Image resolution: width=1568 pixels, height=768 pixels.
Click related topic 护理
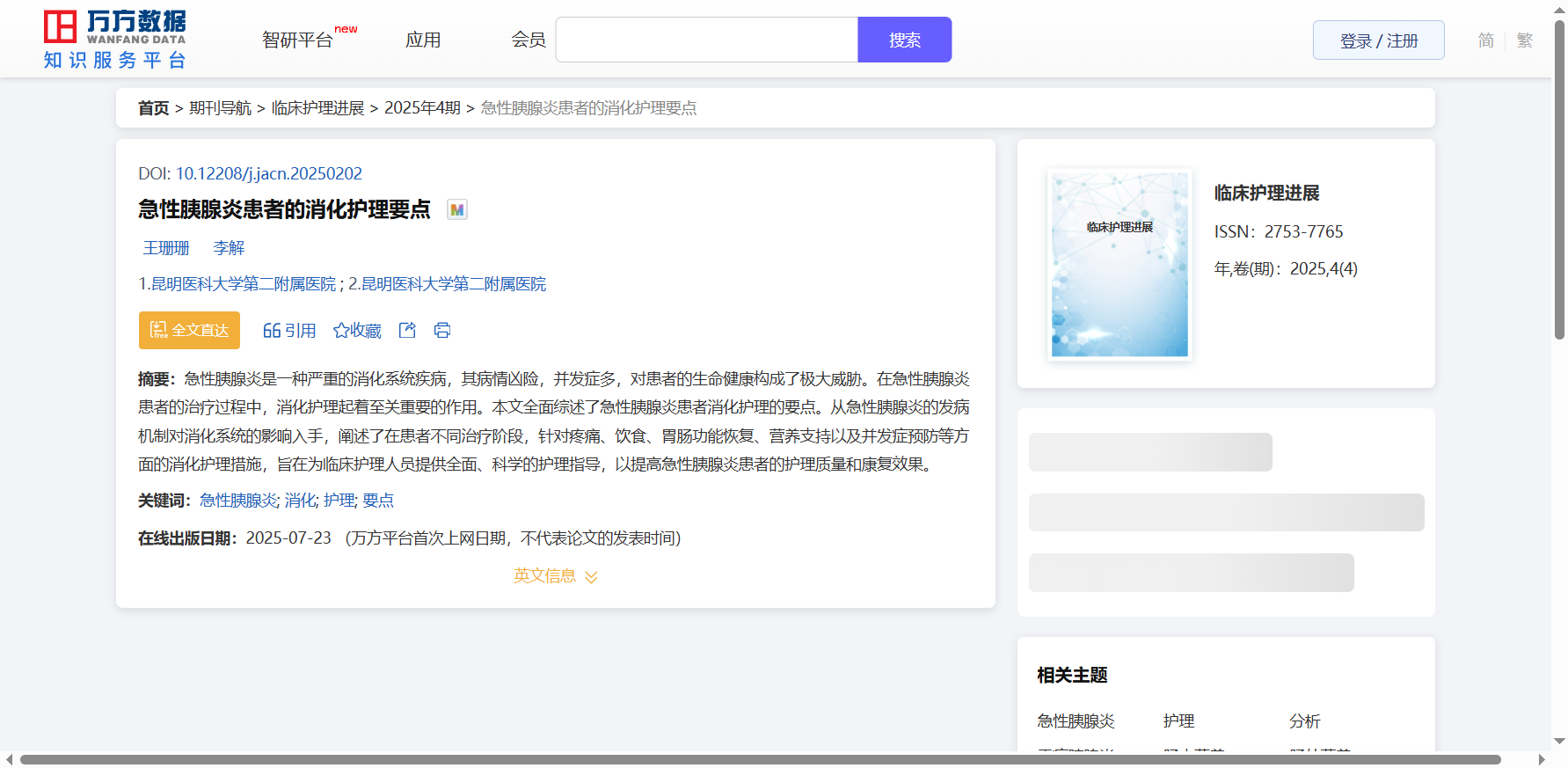(1179, 720)
